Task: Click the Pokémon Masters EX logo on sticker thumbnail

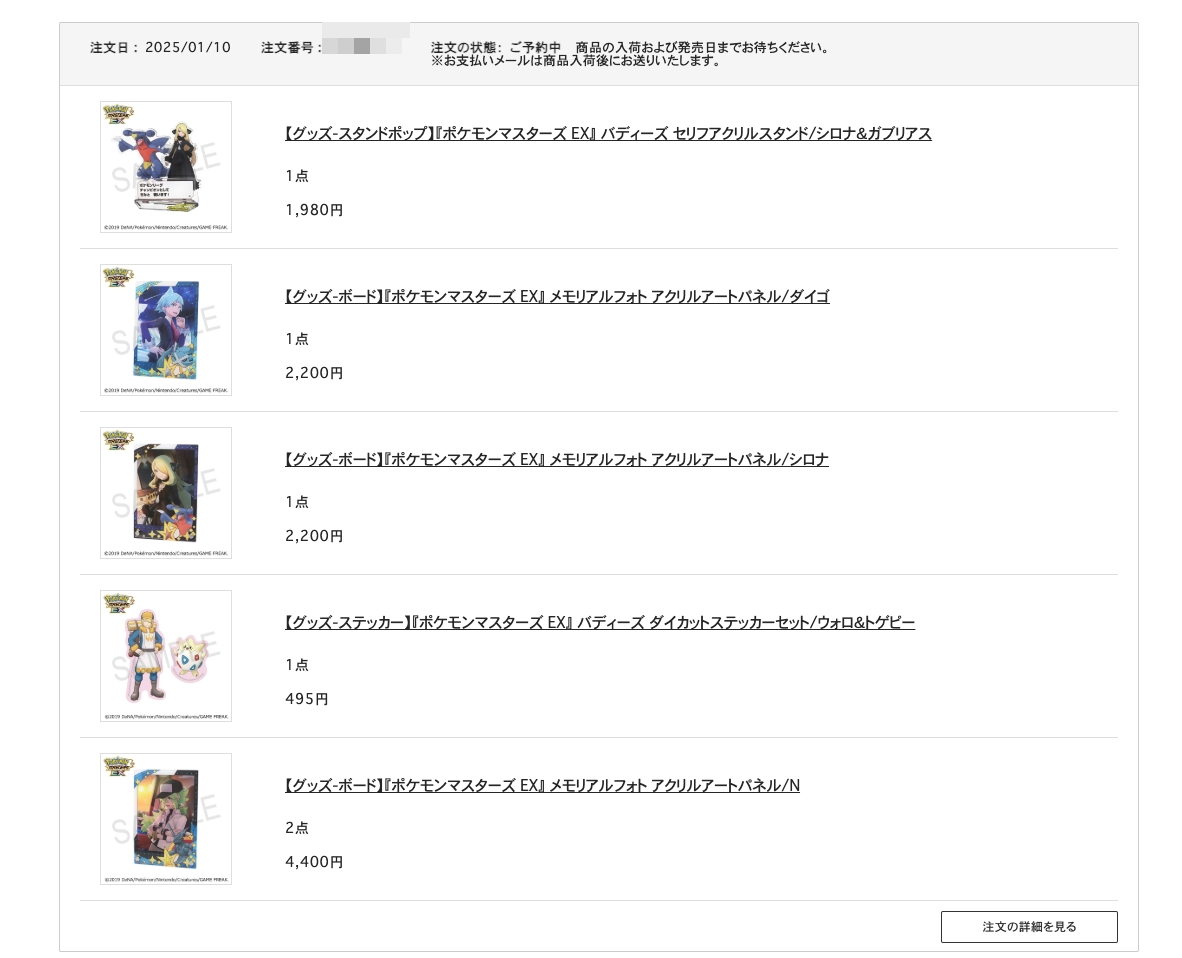Action: (x=118, y=604)
